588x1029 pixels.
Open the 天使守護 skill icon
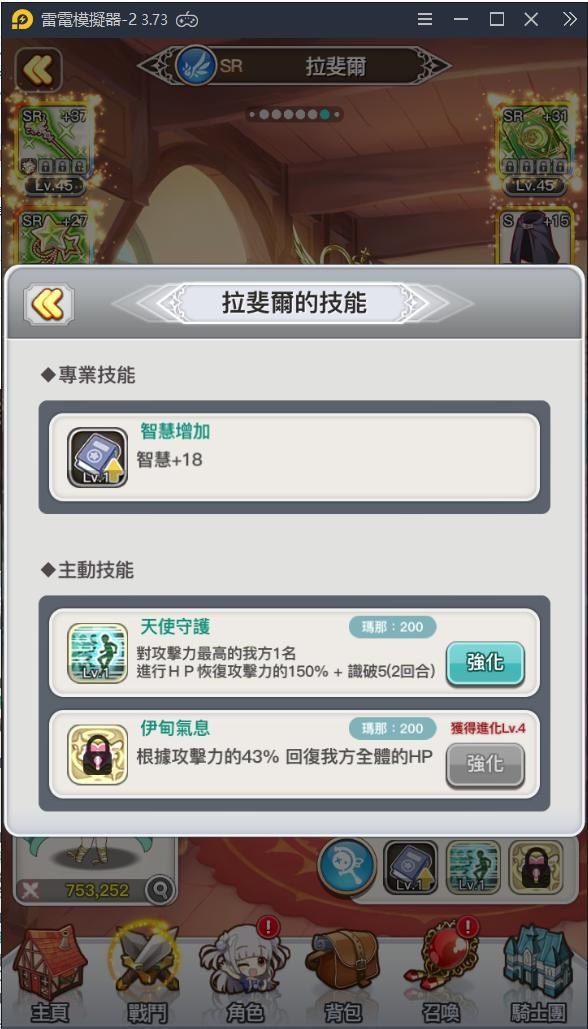97,653
